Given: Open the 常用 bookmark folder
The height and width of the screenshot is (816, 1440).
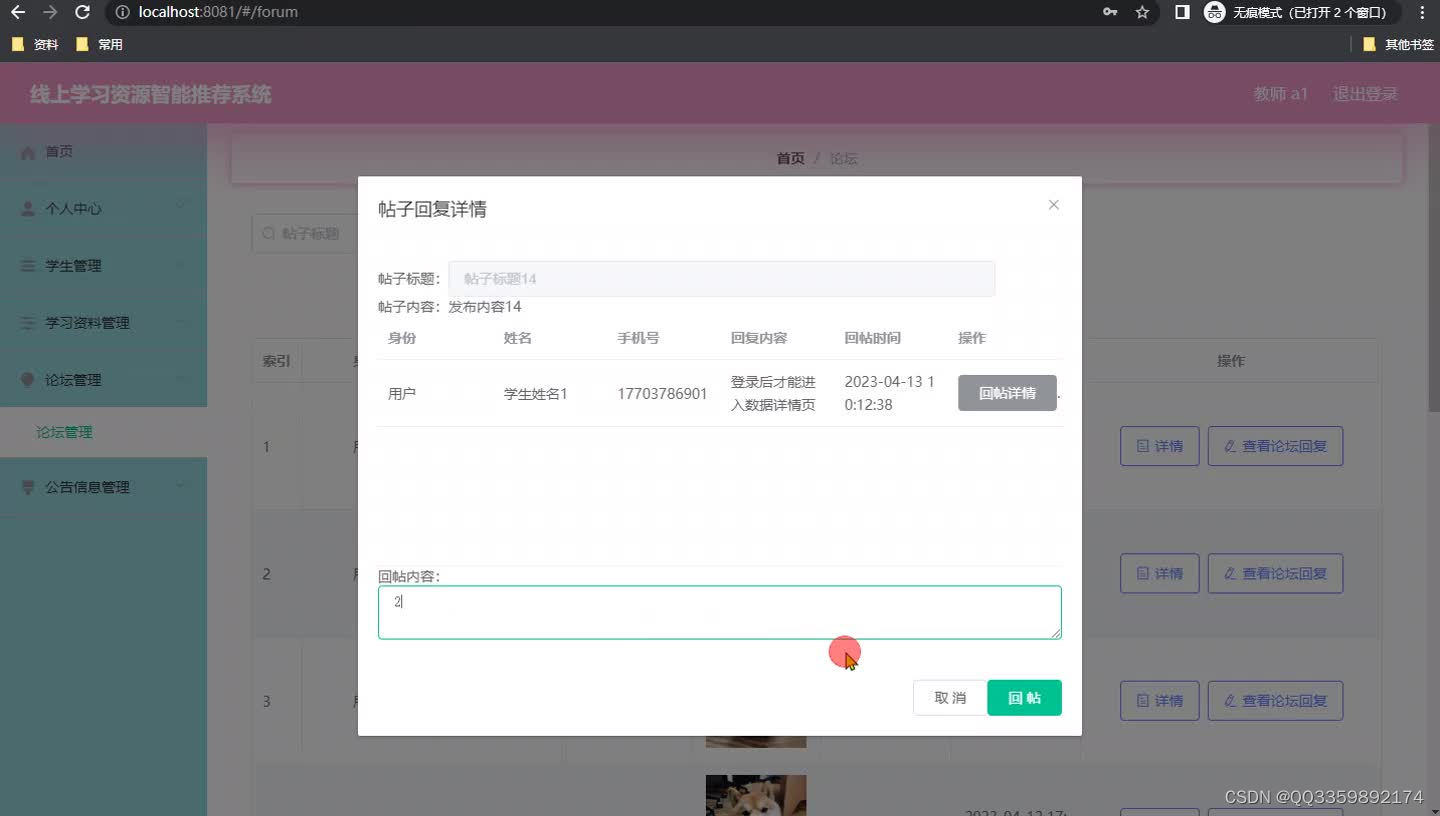Looking at the screenshot, I should coord(99,44).
